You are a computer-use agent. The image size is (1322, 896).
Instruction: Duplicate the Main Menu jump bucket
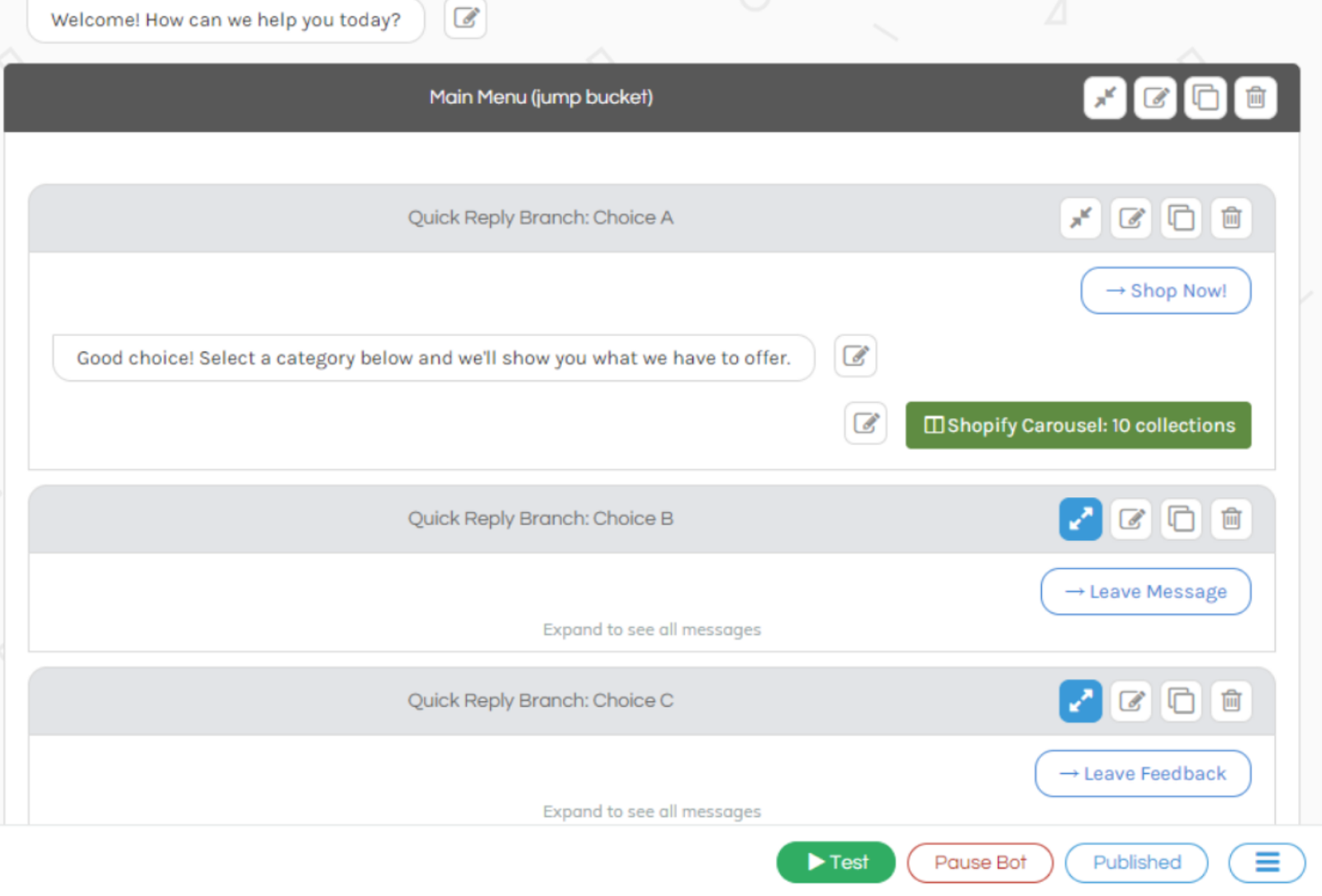point(1205,98)
